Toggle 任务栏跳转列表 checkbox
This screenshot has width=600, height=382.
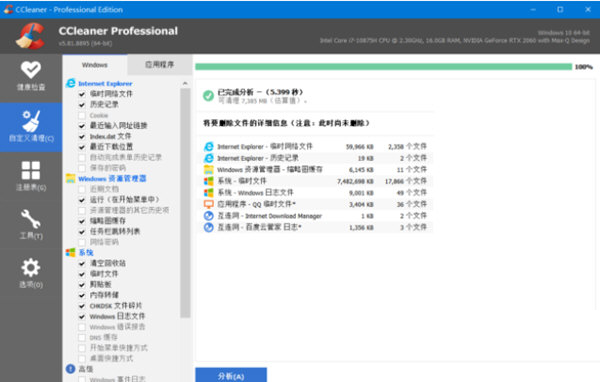[x=82, y=232]
